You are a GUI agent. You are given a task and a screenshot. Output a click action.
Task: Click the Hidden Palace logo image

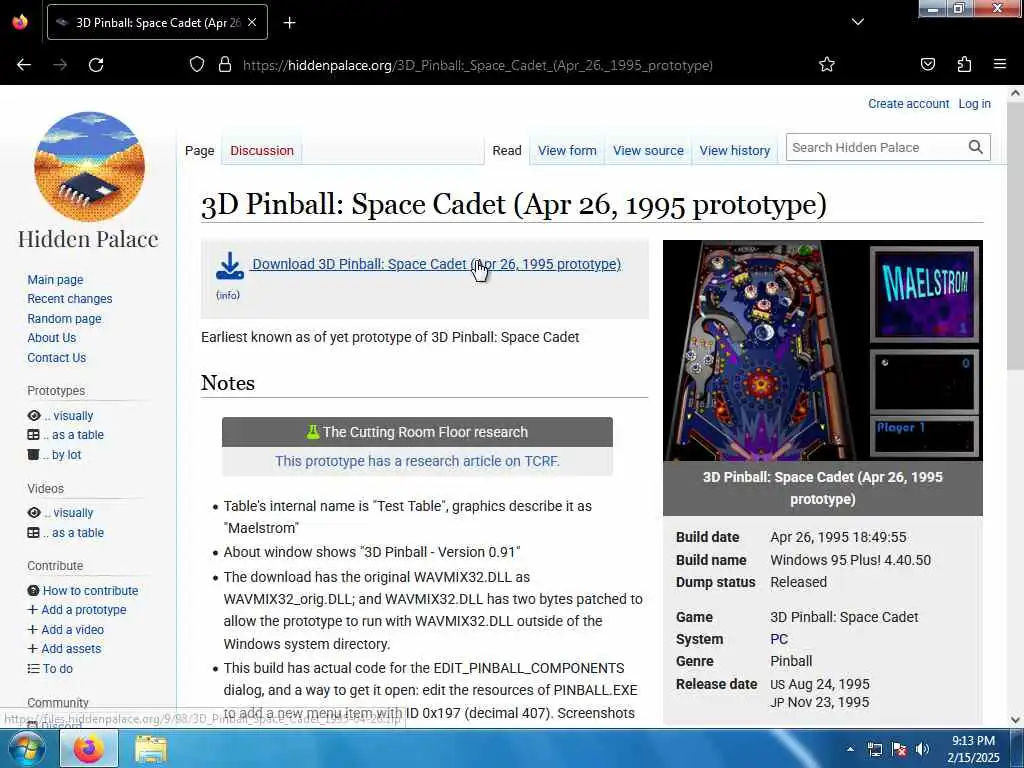point(89,167)
